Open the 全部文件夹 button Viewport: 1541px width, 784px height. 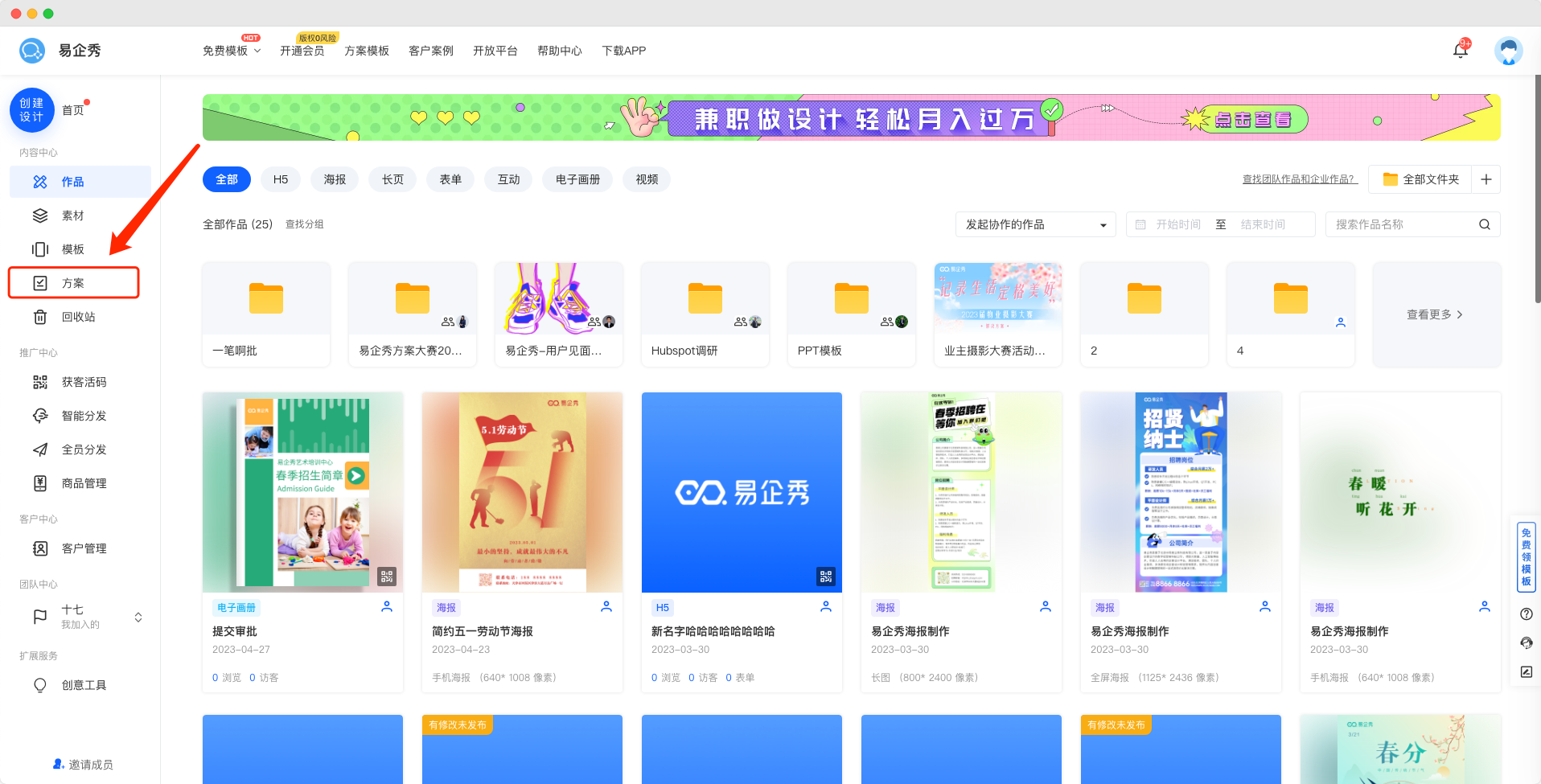pos(1420,179)
